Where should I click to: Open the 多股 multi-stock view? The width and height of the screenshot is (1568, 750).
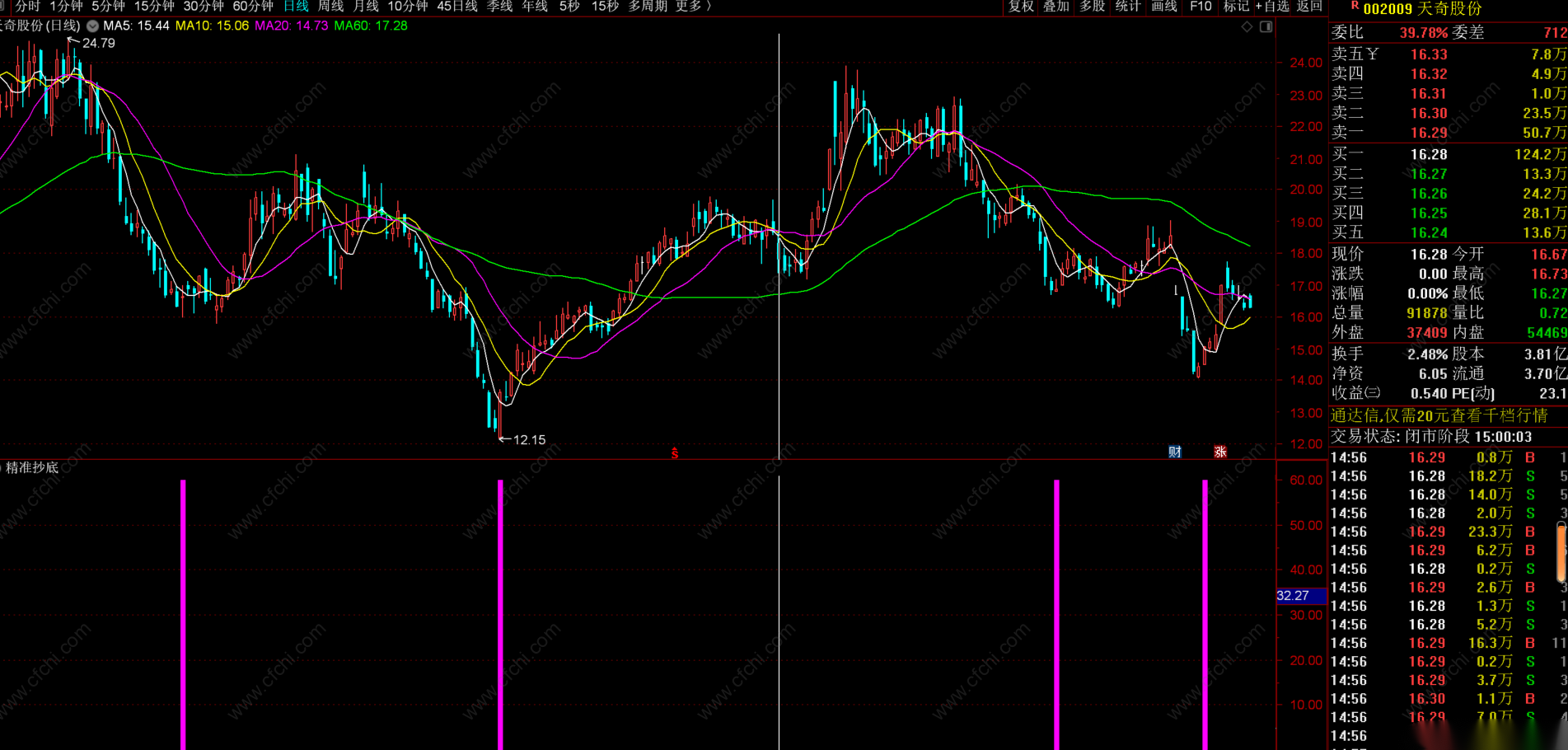click(x=1093, y=7)
